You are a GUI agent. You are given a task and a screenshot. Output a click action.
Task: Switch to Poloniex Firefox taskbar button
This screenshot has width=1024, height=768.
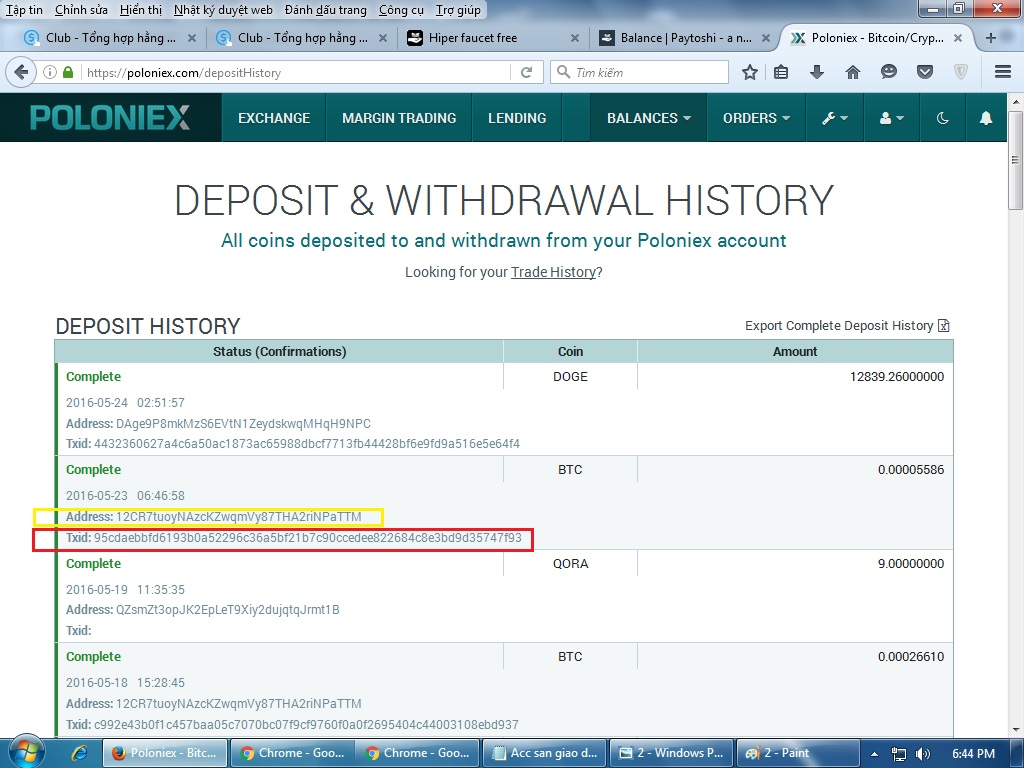[165, 753]
